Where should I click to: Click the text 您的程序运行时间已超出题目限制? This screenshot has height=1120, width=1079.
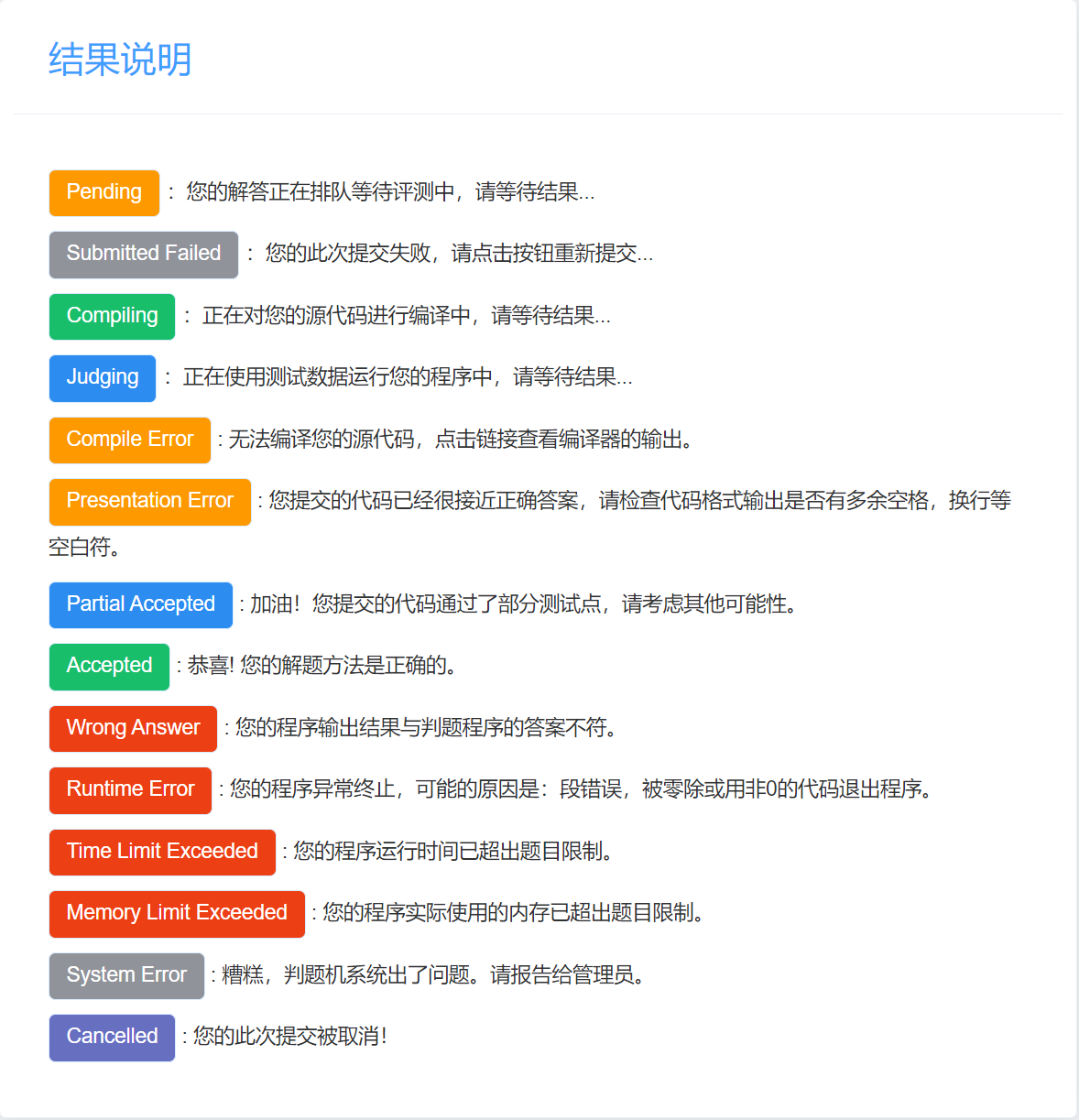(x=447, y=852)
